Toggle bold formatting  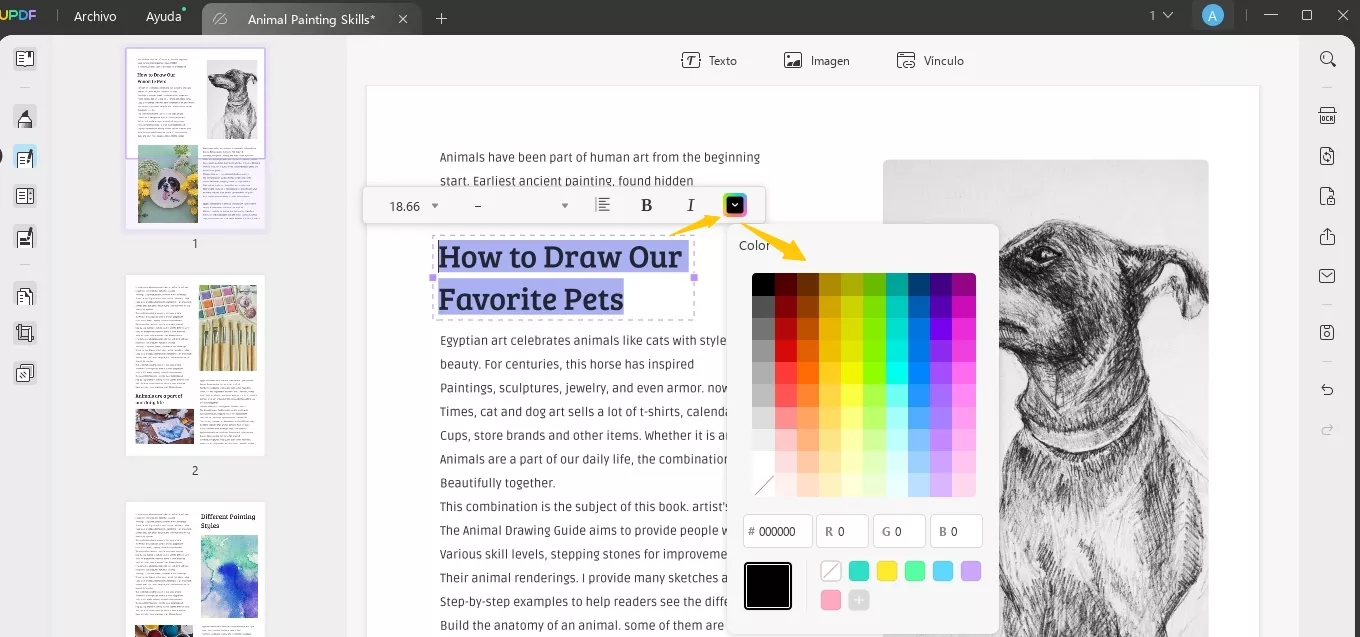pos(646,205)
